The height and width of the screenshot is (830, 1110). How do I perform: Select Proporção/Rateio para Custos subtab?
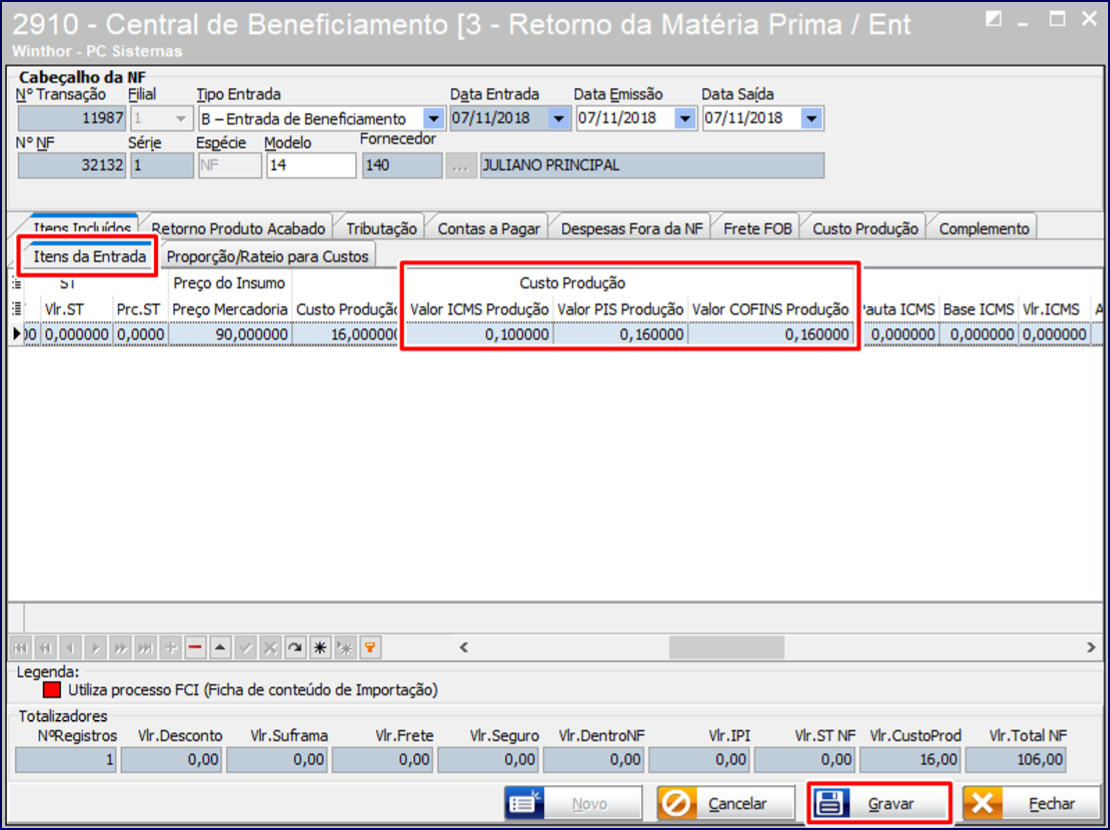pos(267,257)
